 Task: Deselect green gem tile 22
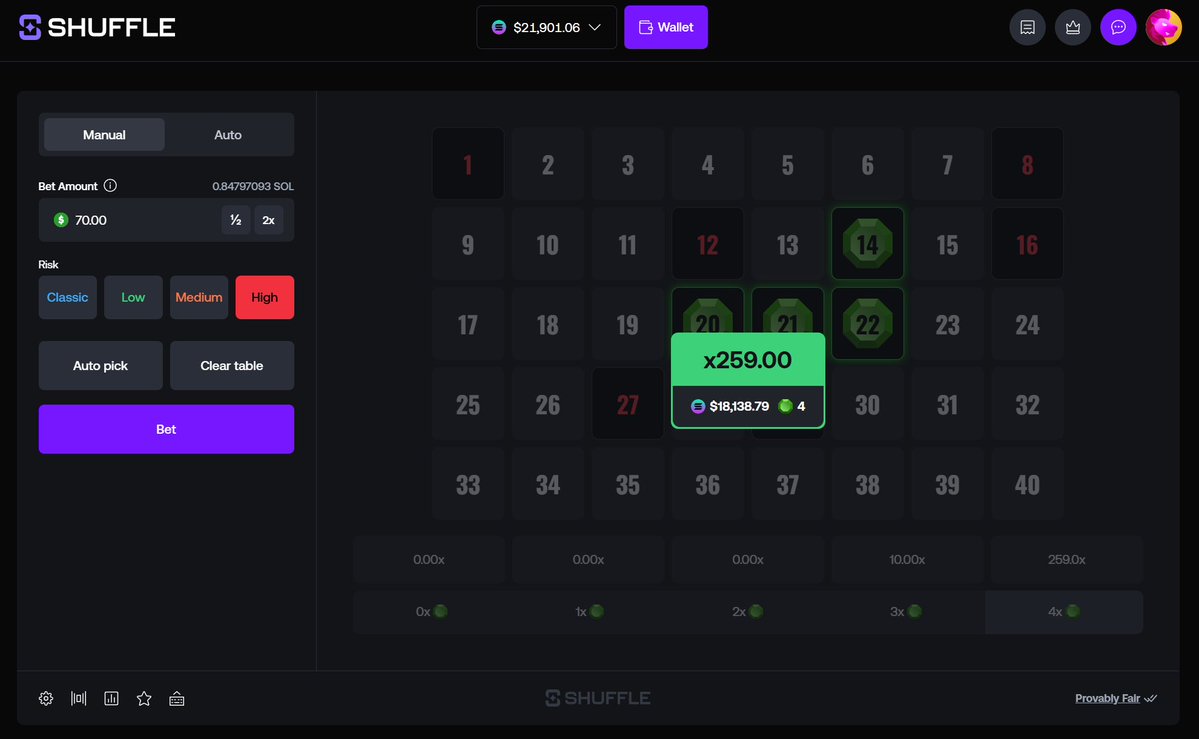coord(867,324)
